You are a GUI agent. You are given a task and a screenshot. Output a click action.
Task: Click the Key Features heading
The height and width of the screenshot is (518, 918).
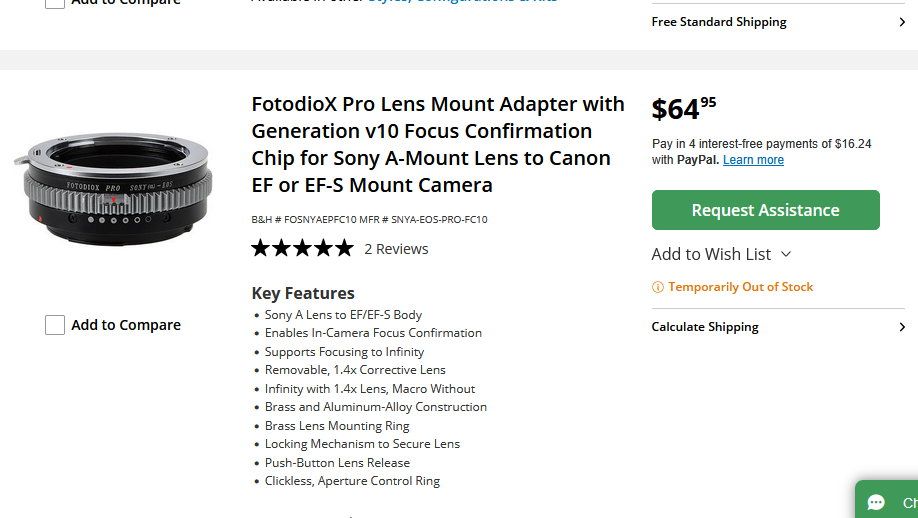coord(303,293)
